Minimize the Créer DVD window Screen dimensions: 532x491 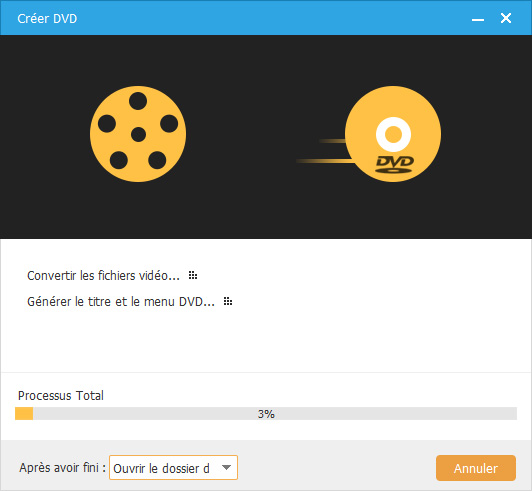(478, 19)
